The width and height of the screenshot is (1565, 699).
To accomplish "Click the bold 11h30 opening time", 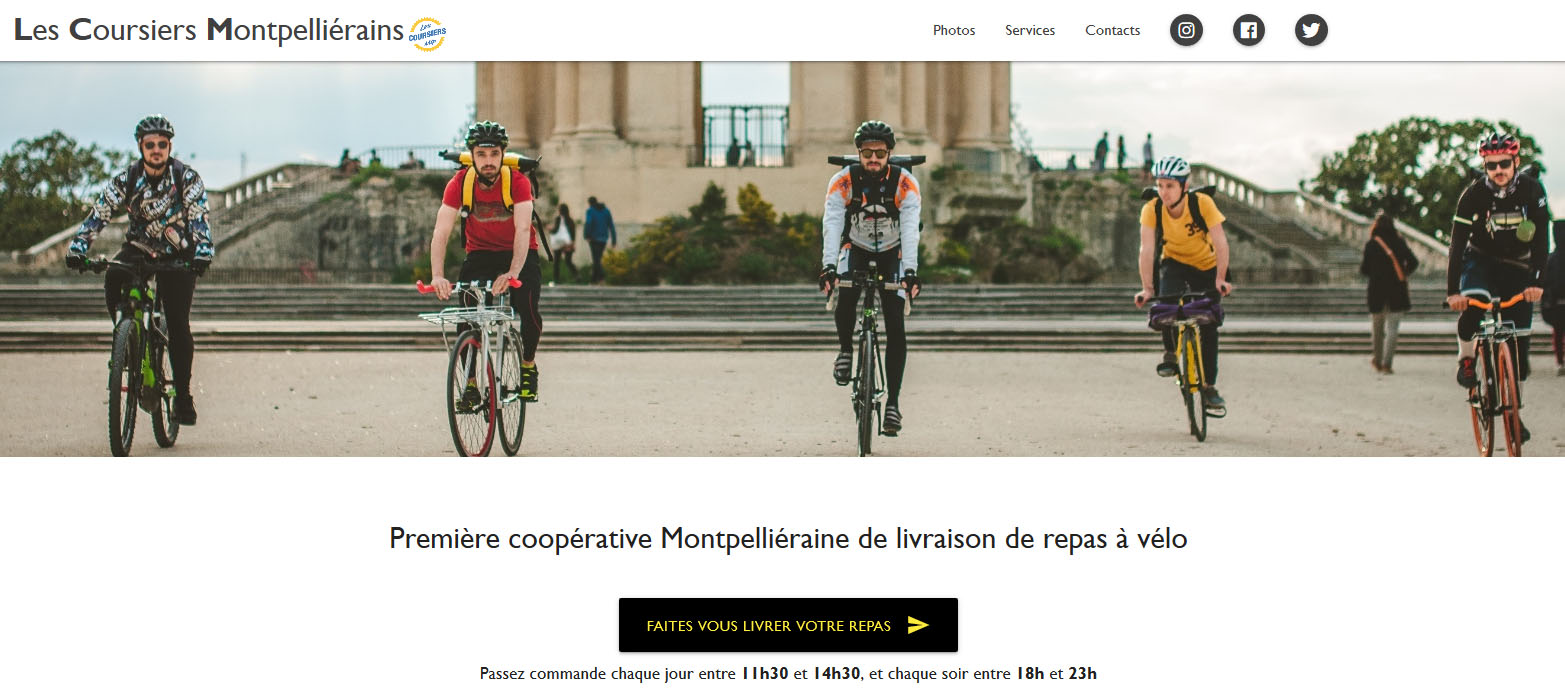I will [x=765, y=673].
